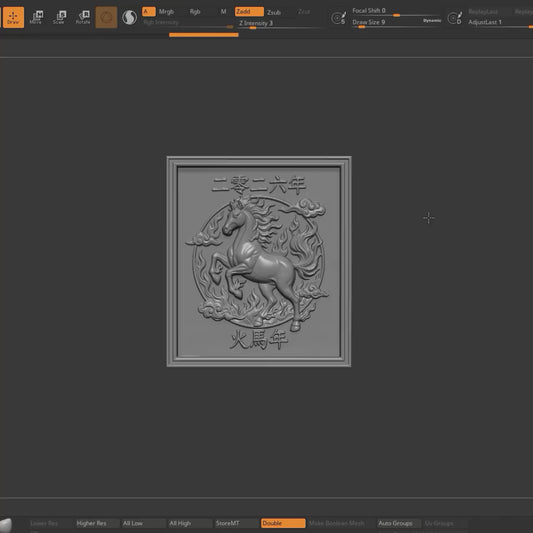The image size is (533, 533).
Task: Click the orange progress bar under toolbar
Action: [204, 35]
